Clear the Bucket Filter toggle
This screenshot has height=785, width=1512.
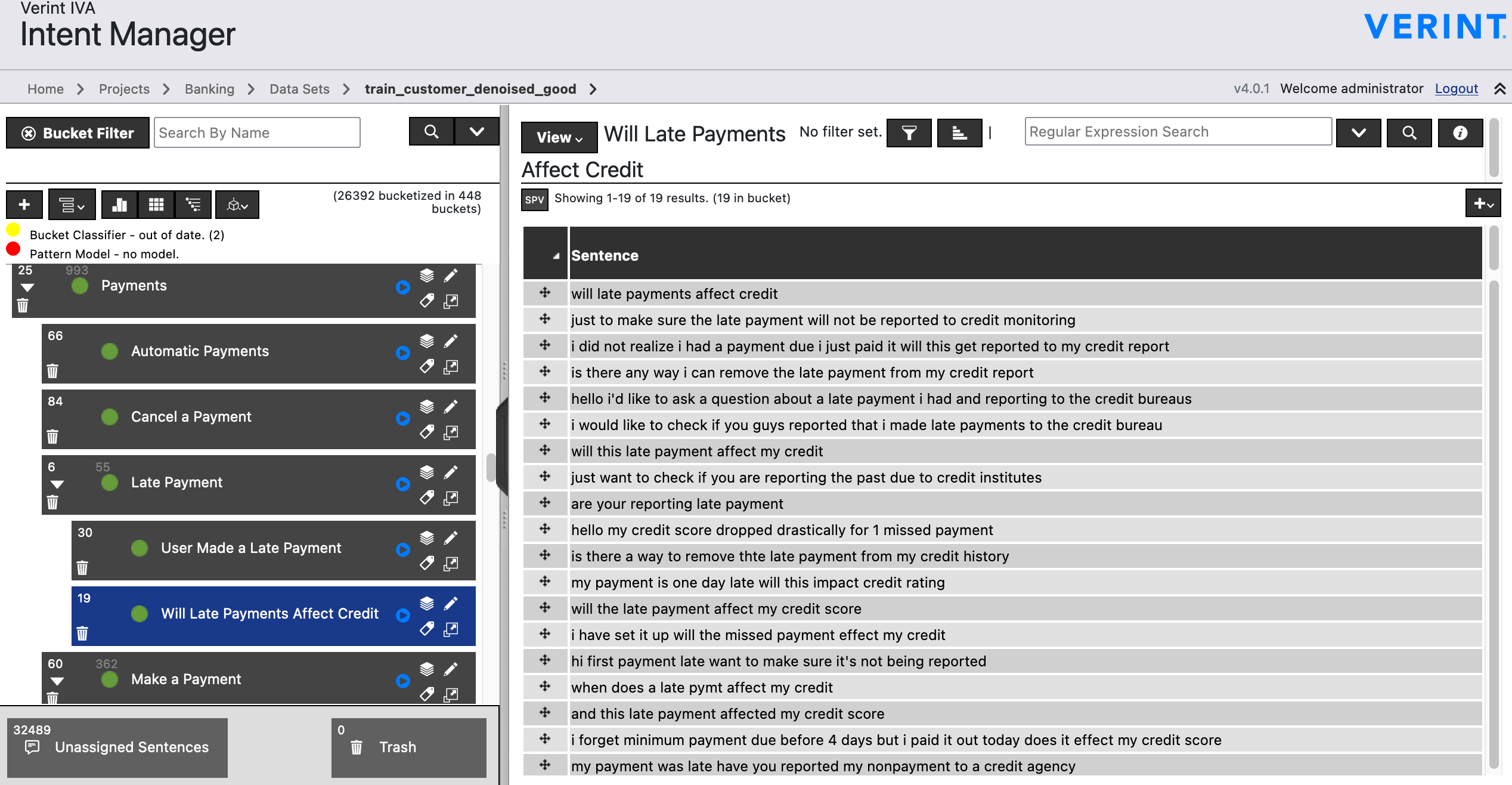click(78, 132)
